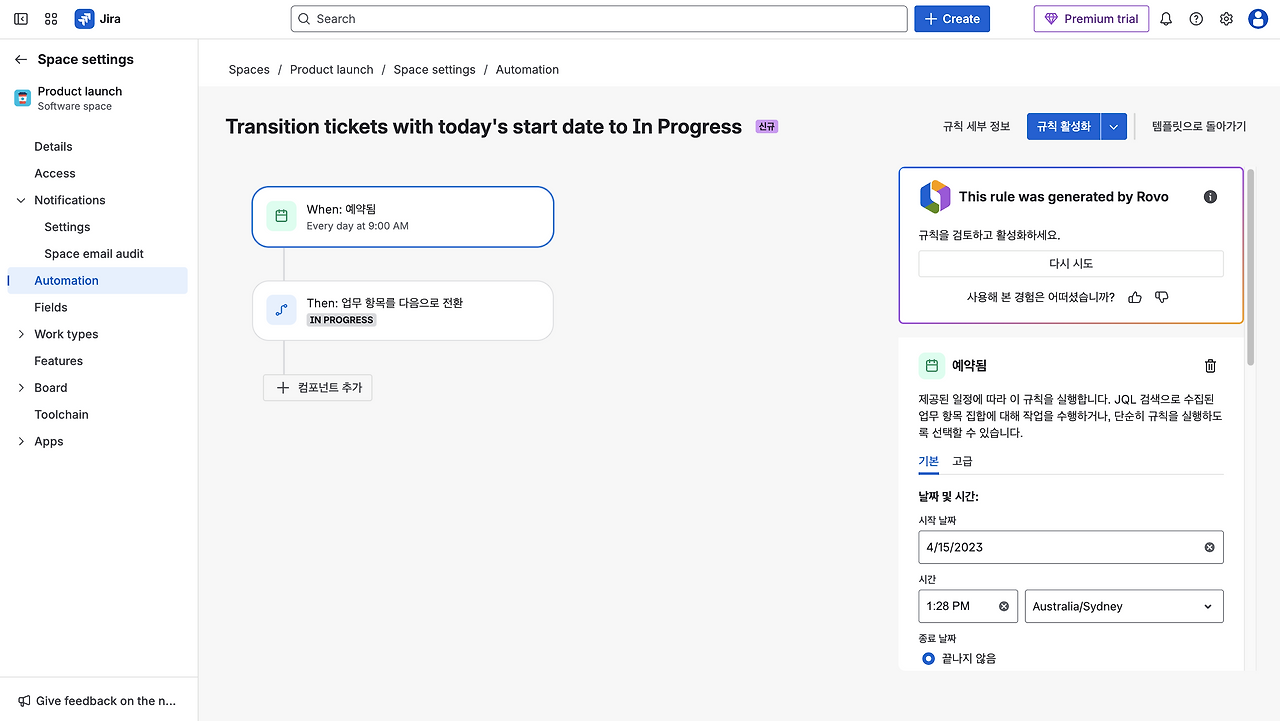
Task: Click thumbs up feedback icon
Action: (x=1135, y=297)
